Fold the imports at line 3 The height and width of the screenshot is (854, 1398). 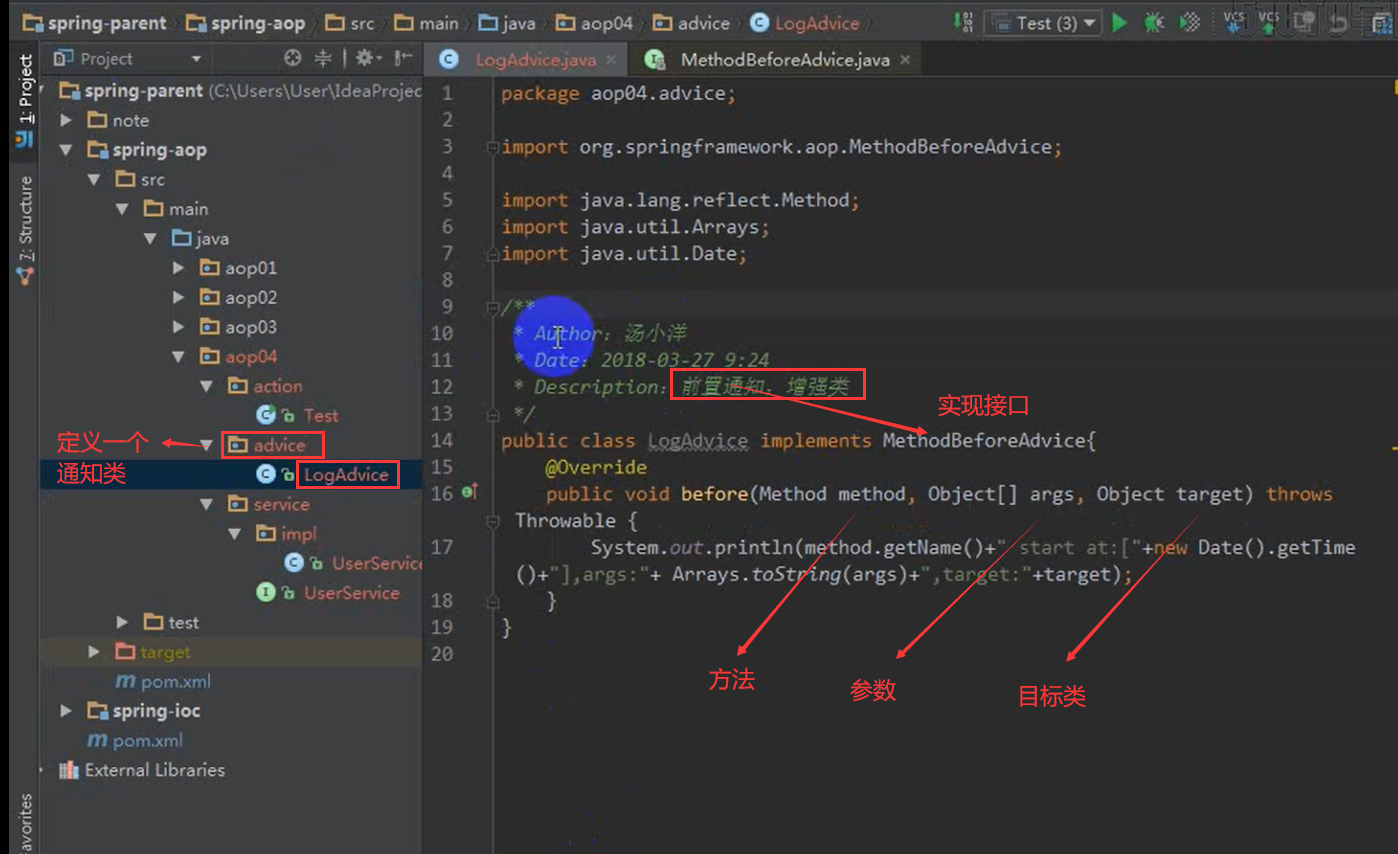coord(491,147)
